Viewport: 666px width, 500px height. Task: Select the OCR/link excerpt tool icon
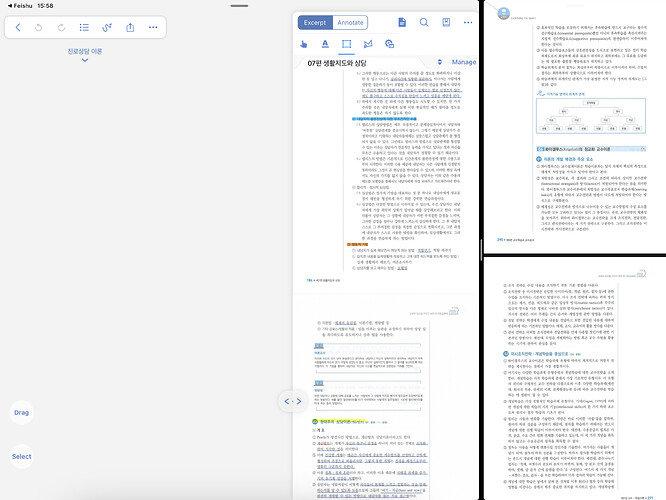[x=389, y=44]
